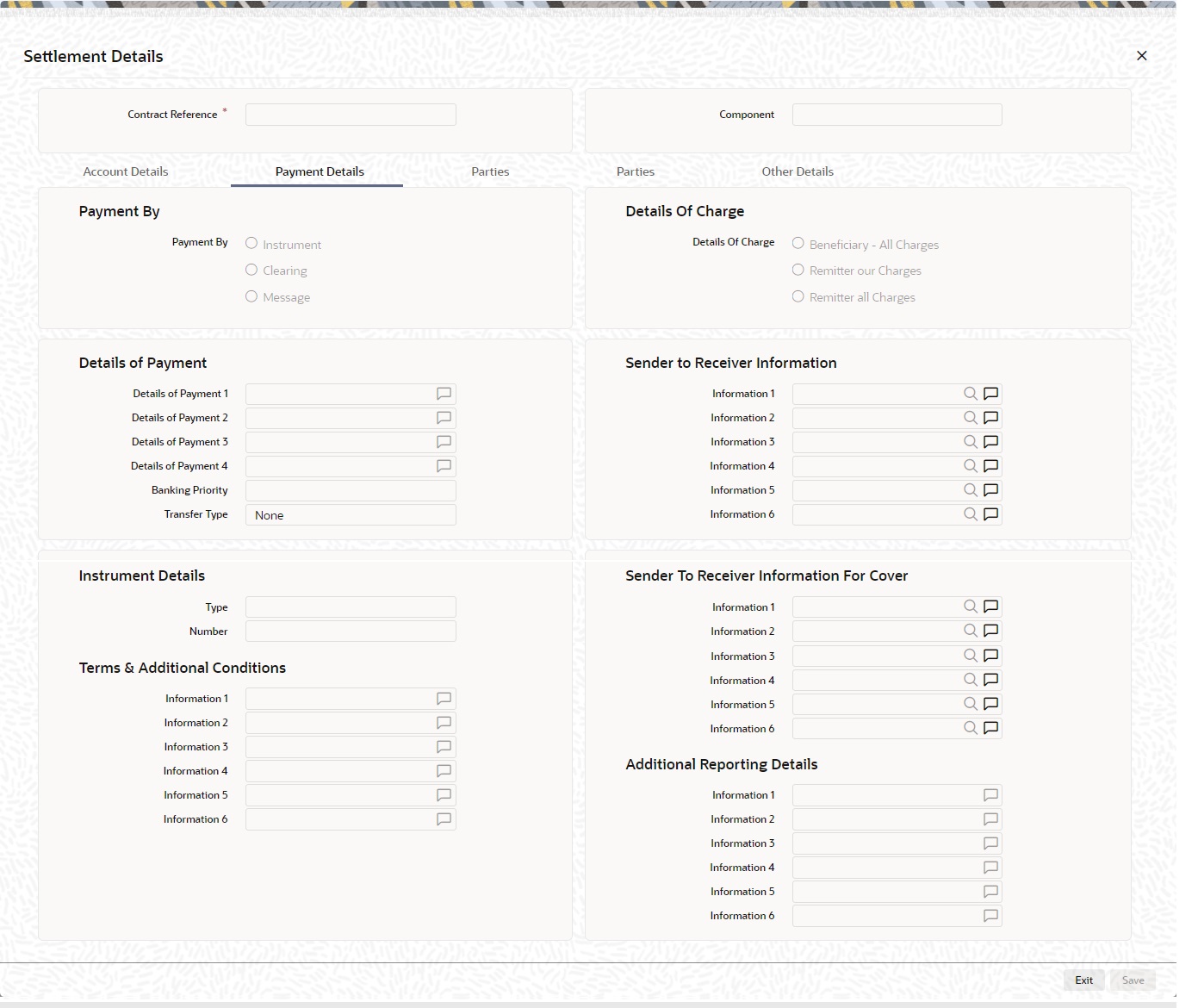Click search icon for Cover Information 5
Viewport: 1198px width, 1008px height.
(971, 704)
